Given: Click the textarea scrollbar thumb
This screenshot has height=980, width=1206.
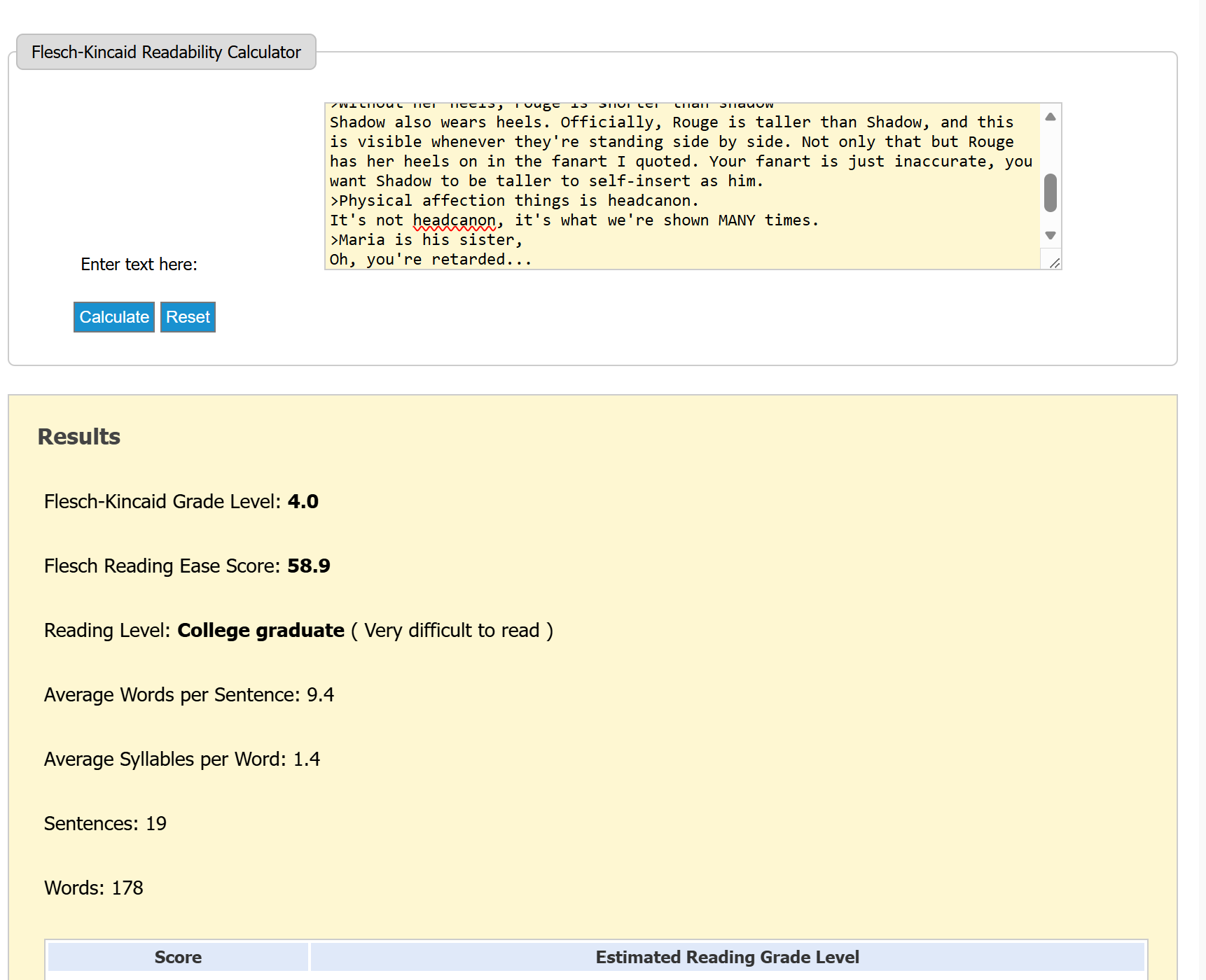Looking at the screenshot, I should click(x=1051, y=192).
